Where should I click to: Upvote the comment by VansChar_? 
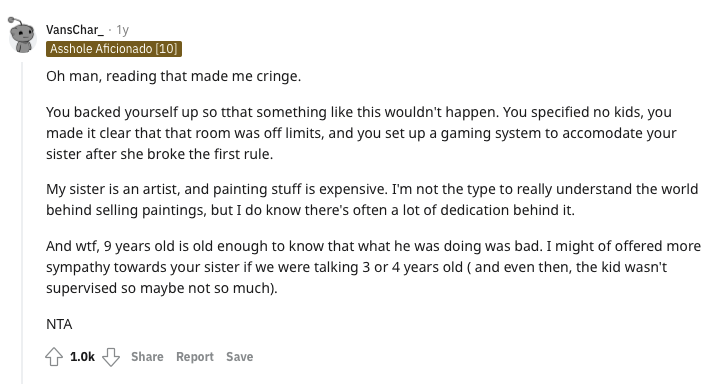54,357
